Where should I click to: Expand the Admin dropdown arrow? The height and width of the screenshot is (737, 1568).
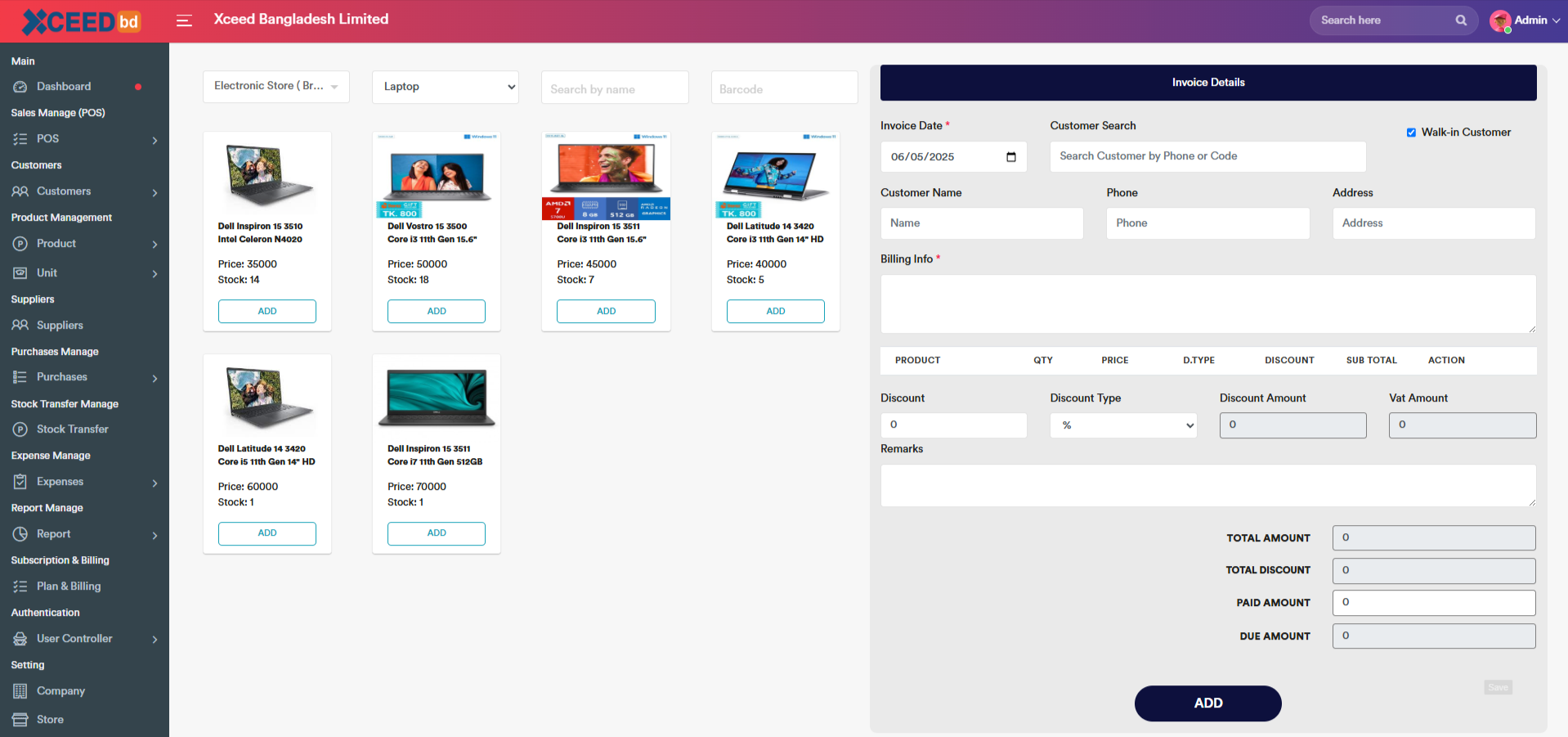[1556, 20]
